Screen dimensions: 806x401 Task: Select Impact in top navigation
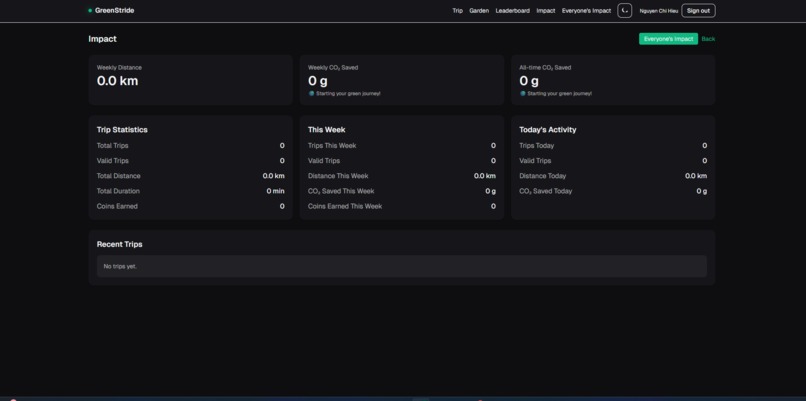point(546,11)
